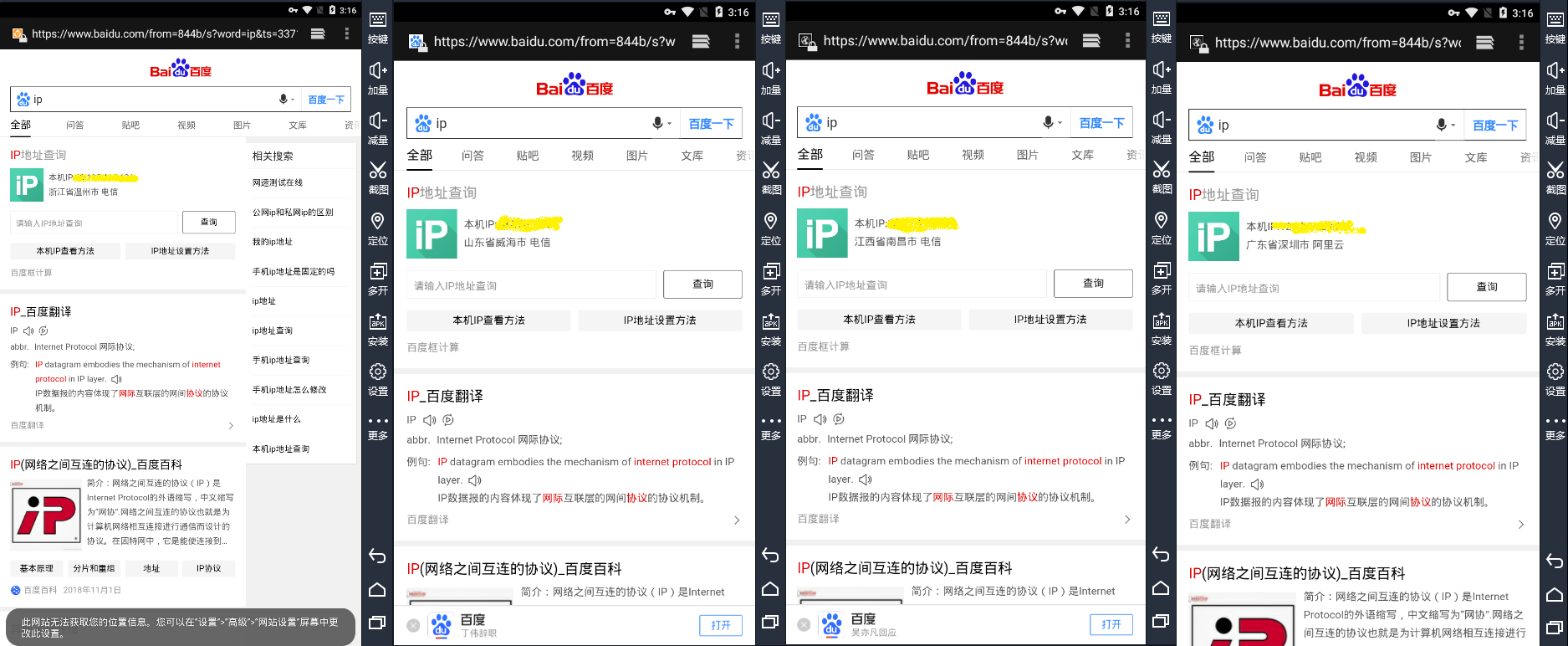Click 按键 keyboard icon in Wenzhou emulator sidebar

(378, 20)
